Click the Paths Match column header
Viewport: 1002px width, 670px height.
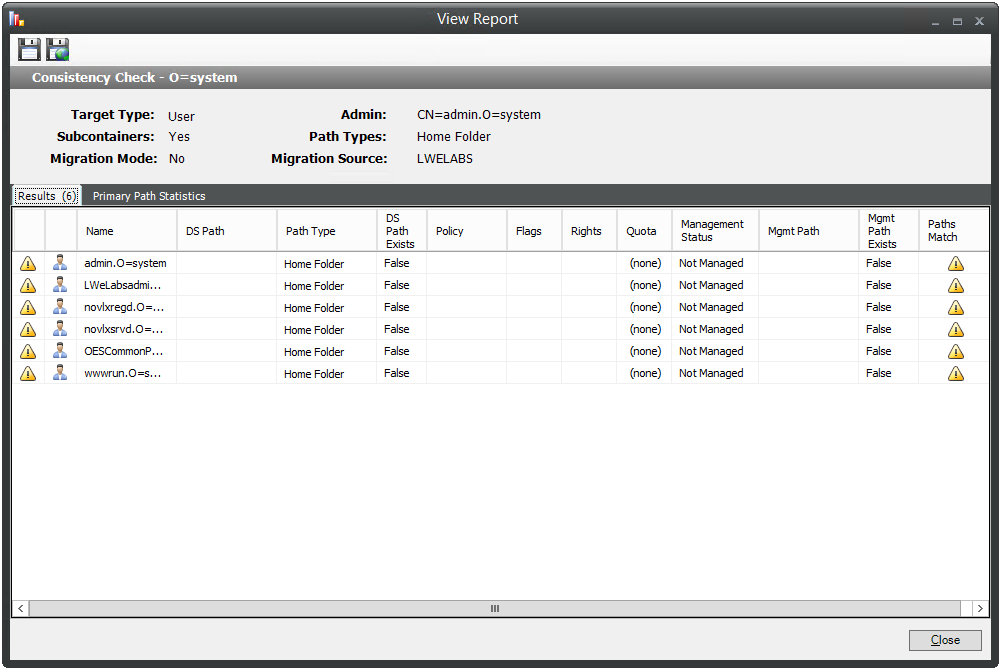(x=953, y=231)
